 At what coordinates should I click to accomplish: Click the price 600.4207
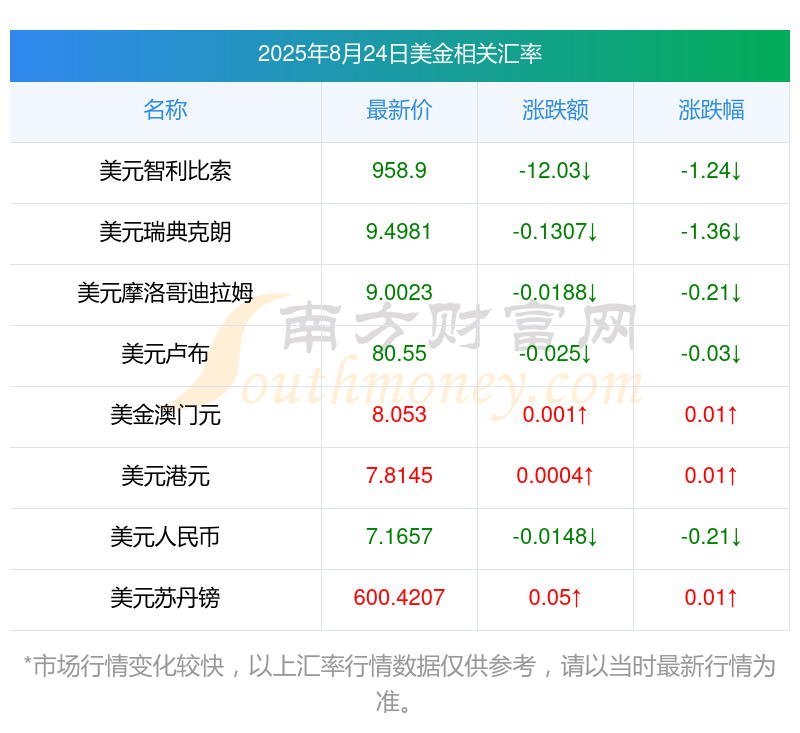pyautogui.click(x=399, y=598)
